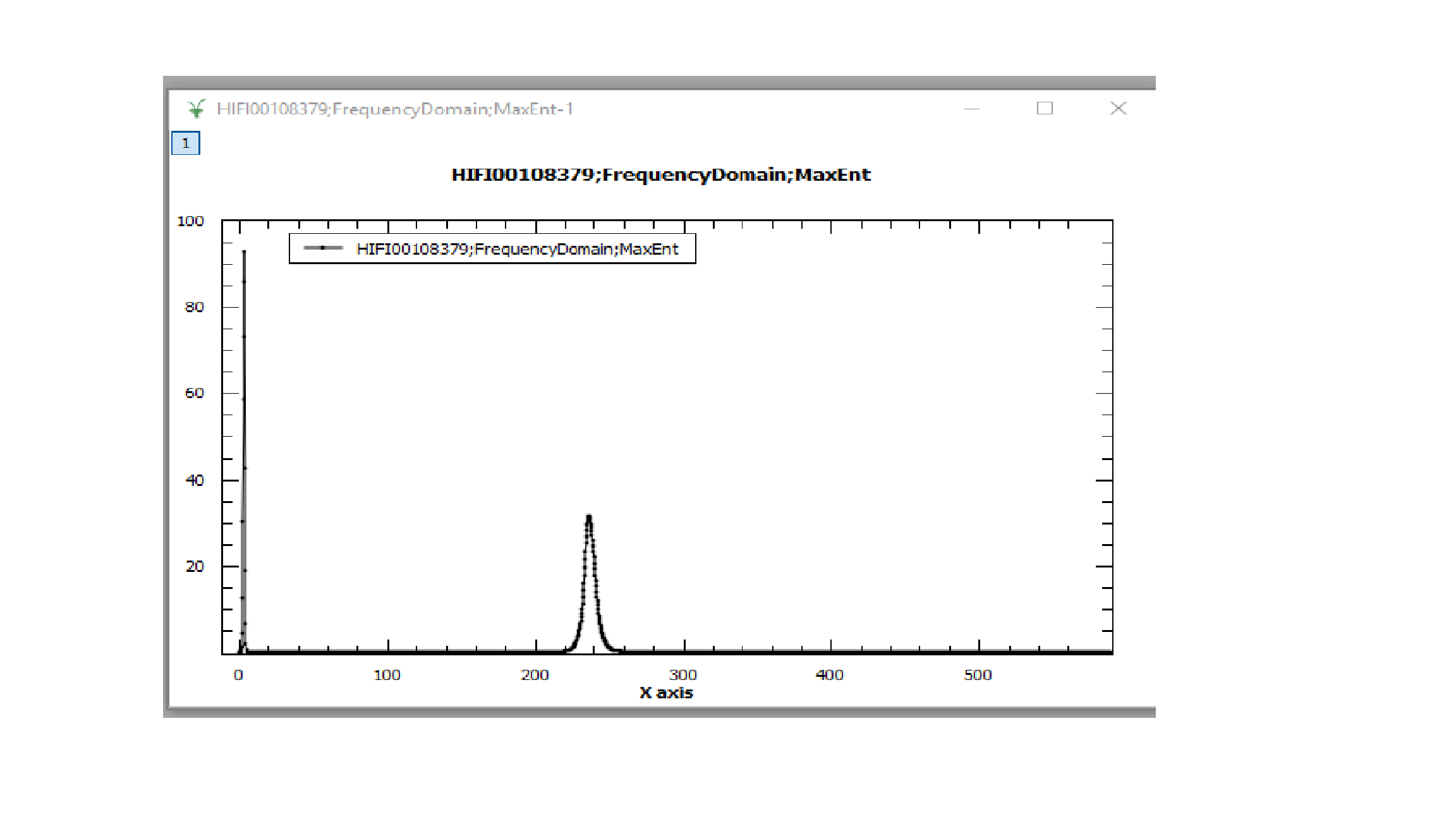Image resolution: width=1456 pixels, height=819 pixels.
Task: Click the small peak marker near x=237
Action: click(x=589, y=518)
